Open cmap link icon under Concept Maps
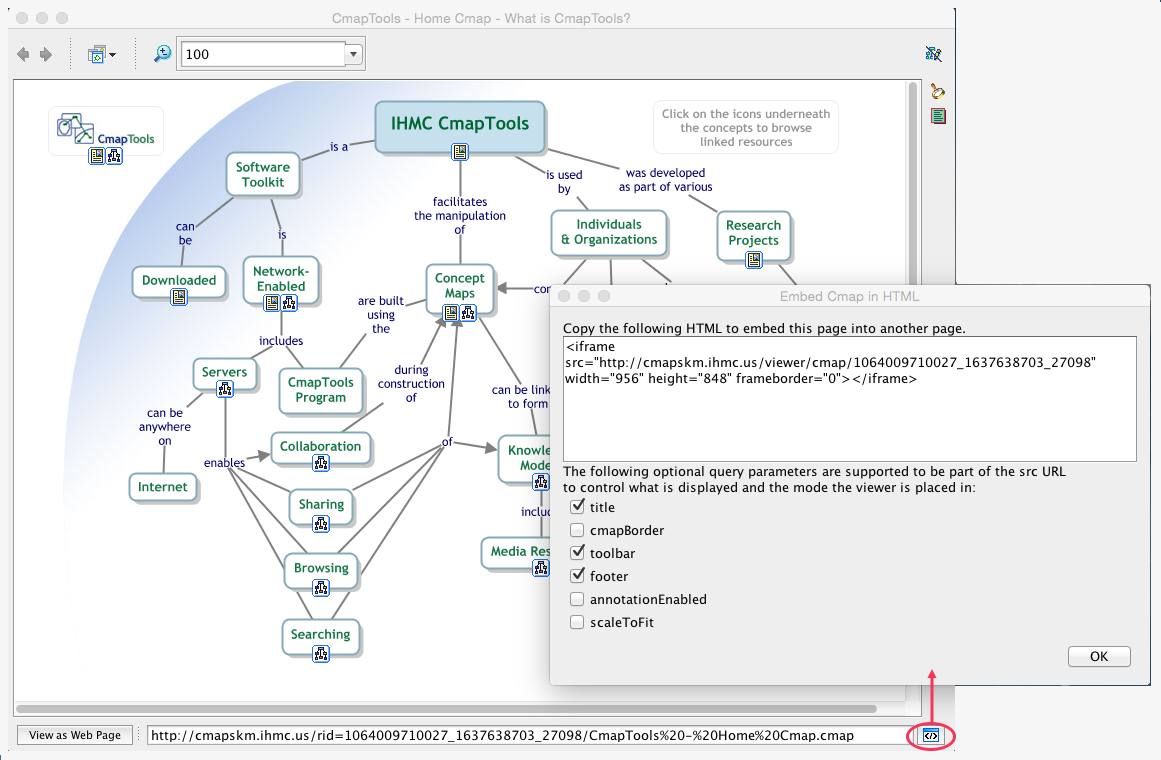This screenshot has height=760, width=1161. click(x=468, y=313)
